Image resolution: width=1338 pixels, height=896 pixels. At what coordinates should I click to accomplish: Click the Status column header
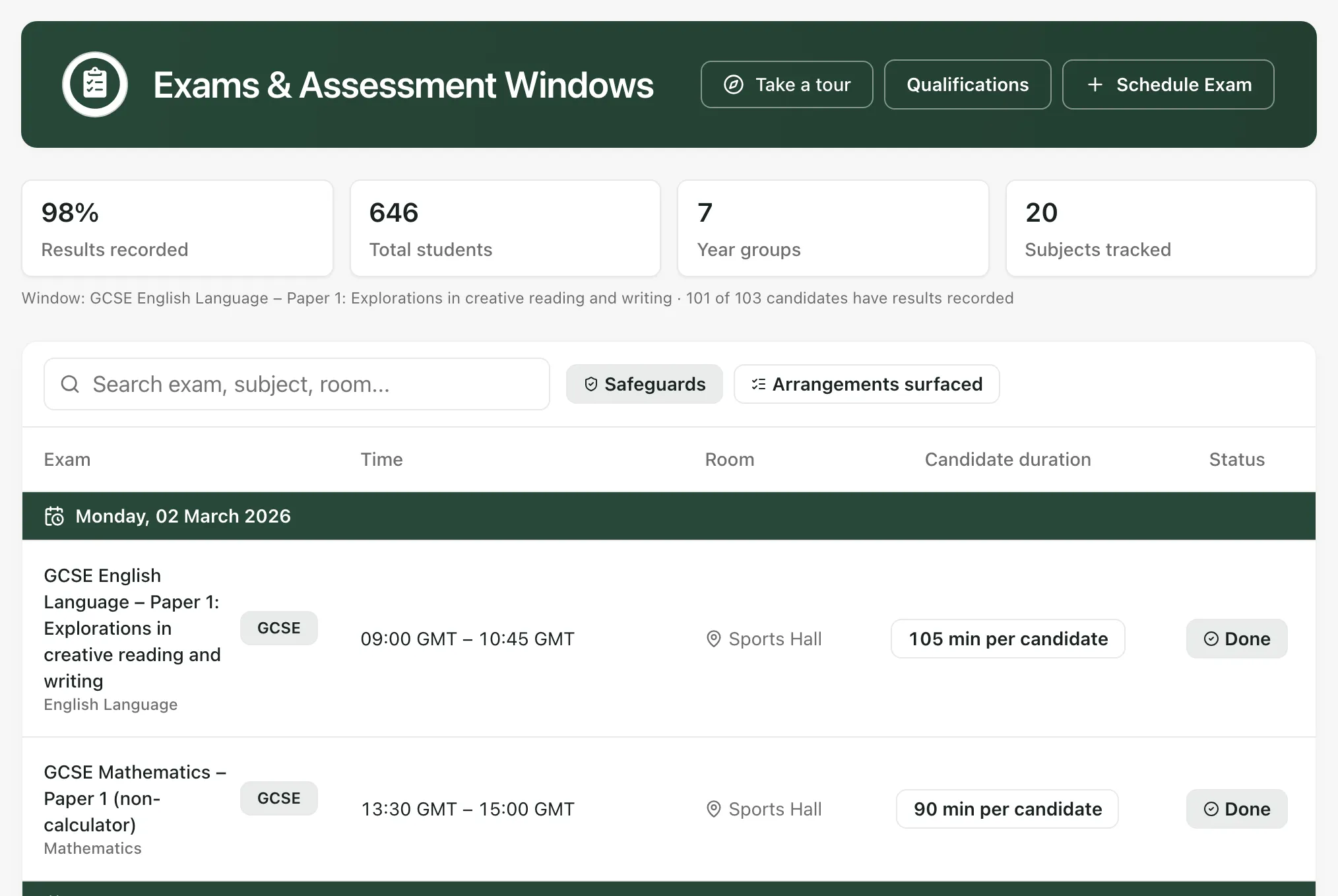pyautogui.click(x=1237, y=459)
